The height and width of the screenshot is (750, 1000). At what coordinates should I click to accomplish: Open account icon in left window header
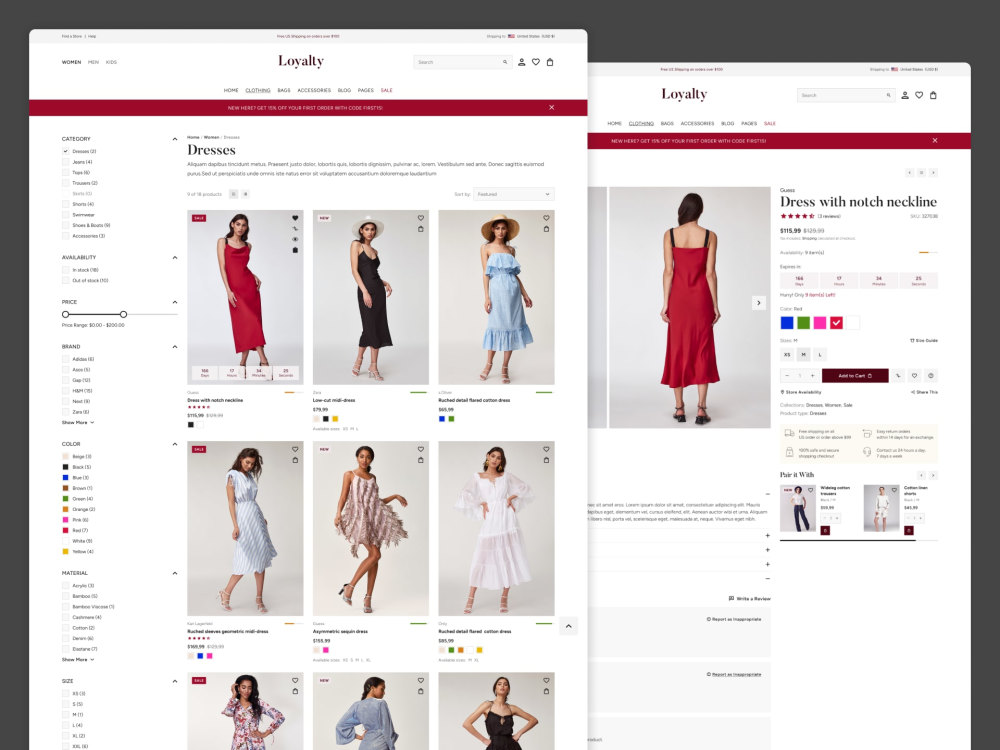(521, 62)
